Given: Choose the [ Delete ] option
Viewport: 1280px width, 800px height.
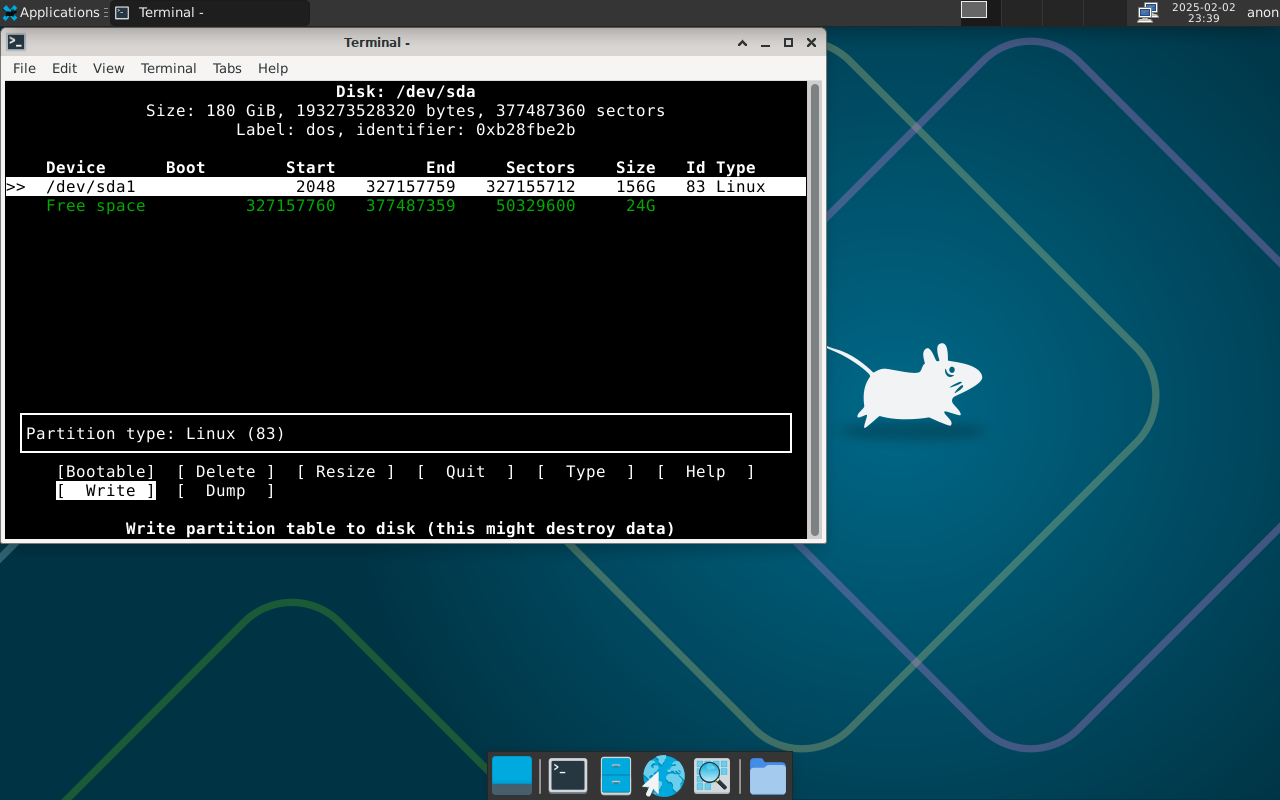Looking at the screenshot, I should [226, 472].
